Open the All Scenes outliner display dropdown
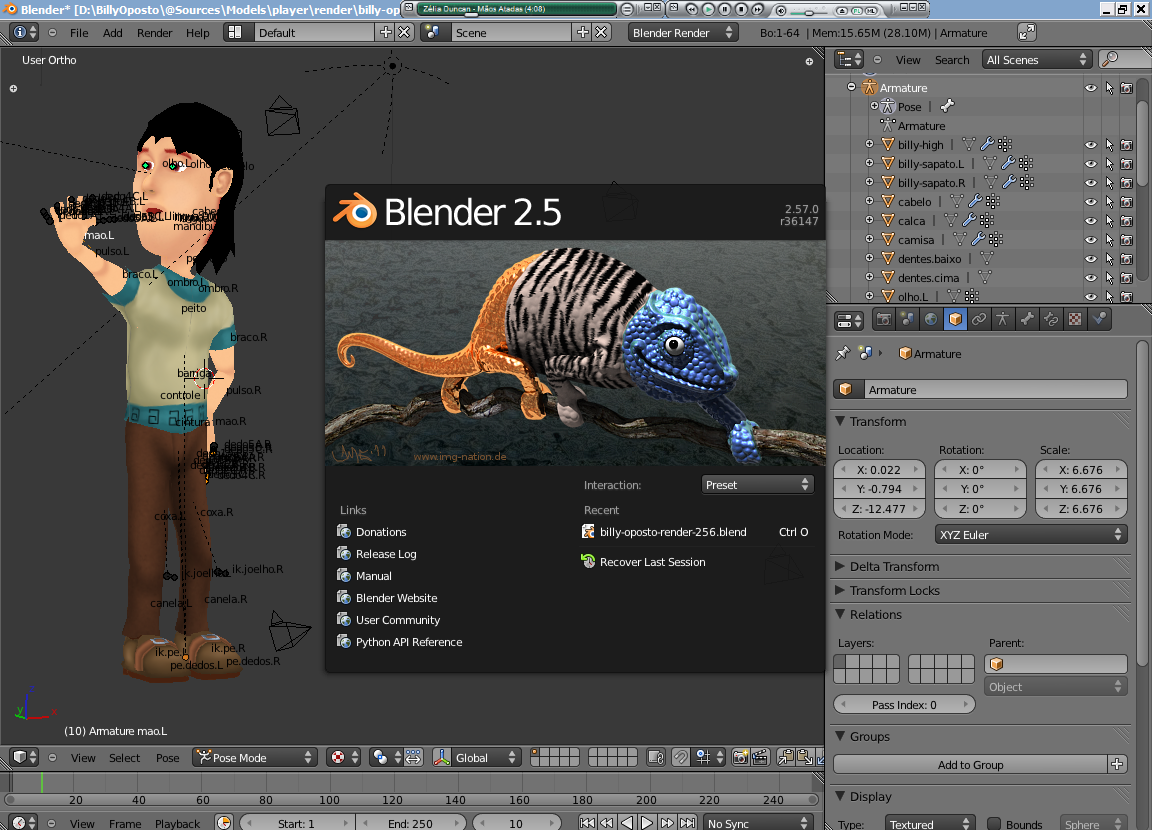1152x830 pixels. [1037, 59]
